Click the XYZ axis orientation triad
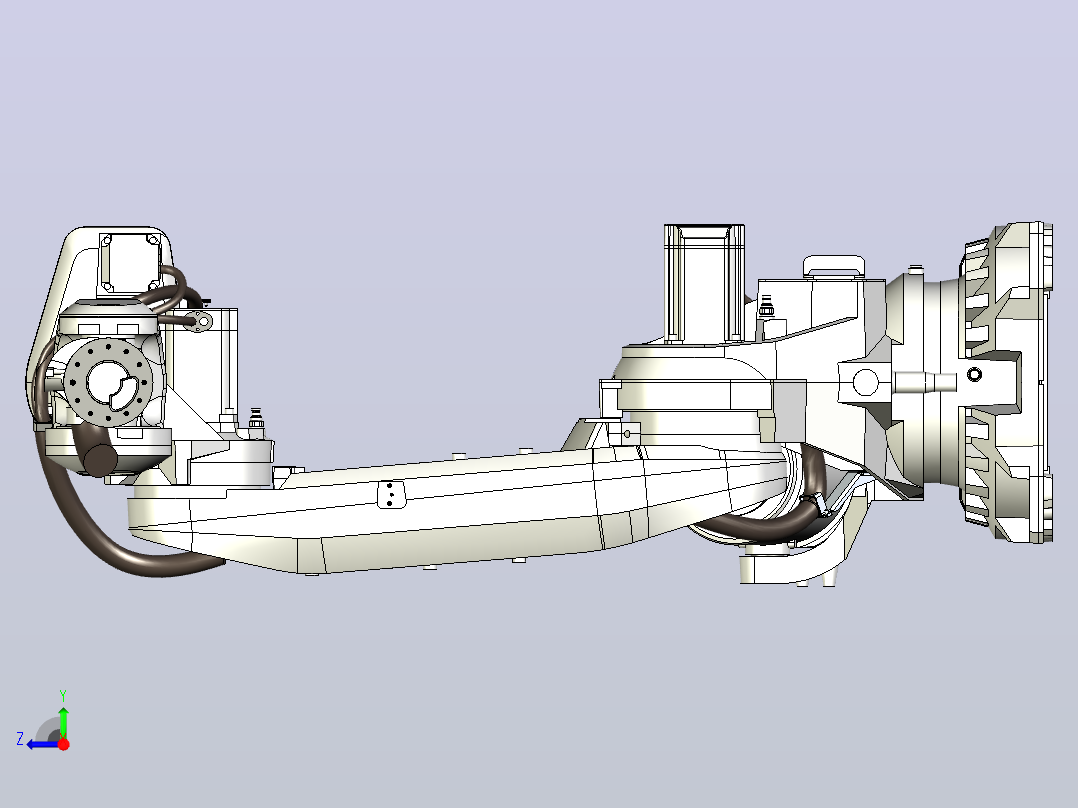The height and width of the screenshot is (808, 1078). tap(45, 721)
